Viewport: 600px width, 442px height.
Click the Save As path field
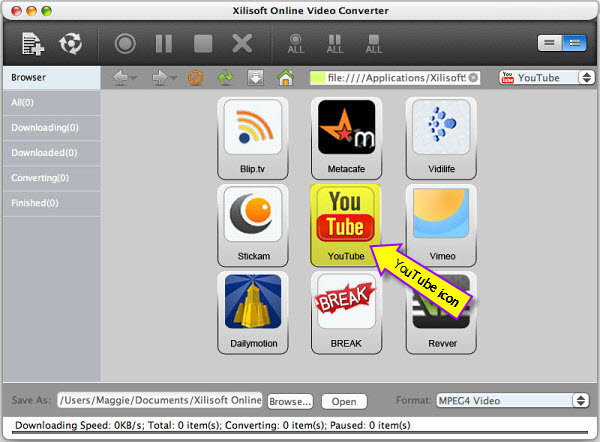coord(160,400)
